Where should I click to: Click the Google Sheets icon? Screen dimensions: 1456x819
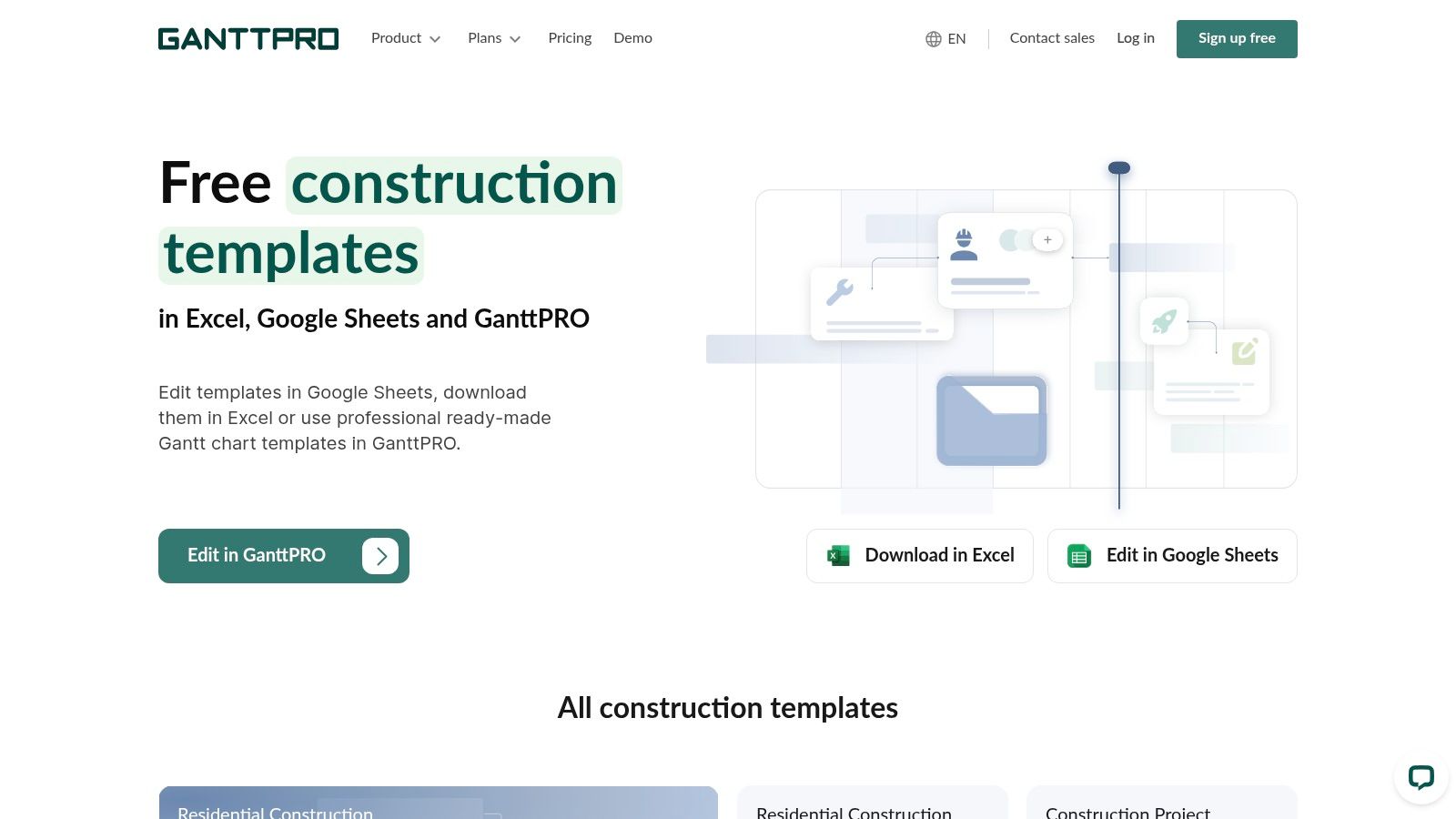1079,556
